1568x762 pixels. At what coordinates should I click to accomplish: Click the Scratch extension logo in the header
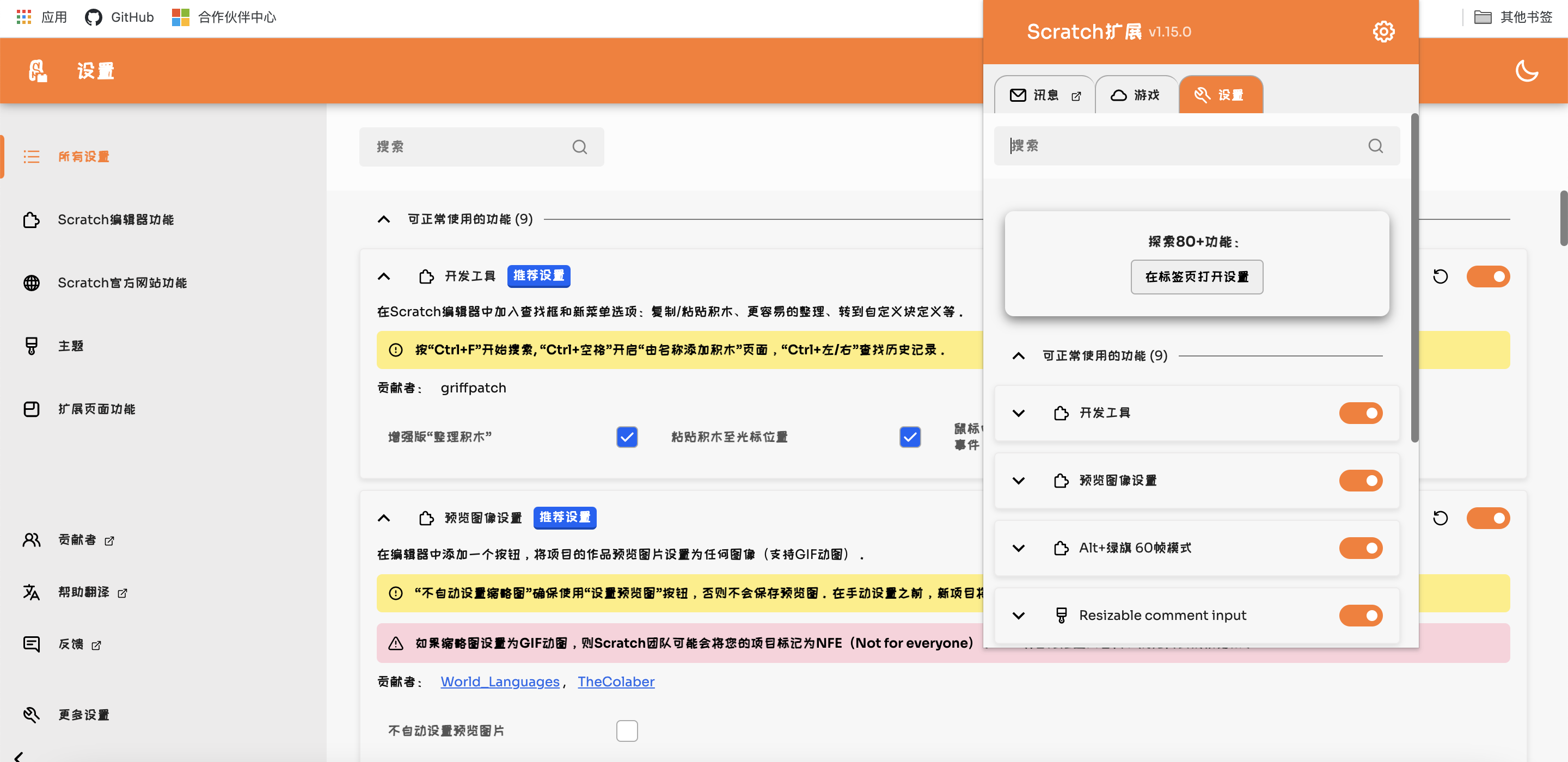38,71
